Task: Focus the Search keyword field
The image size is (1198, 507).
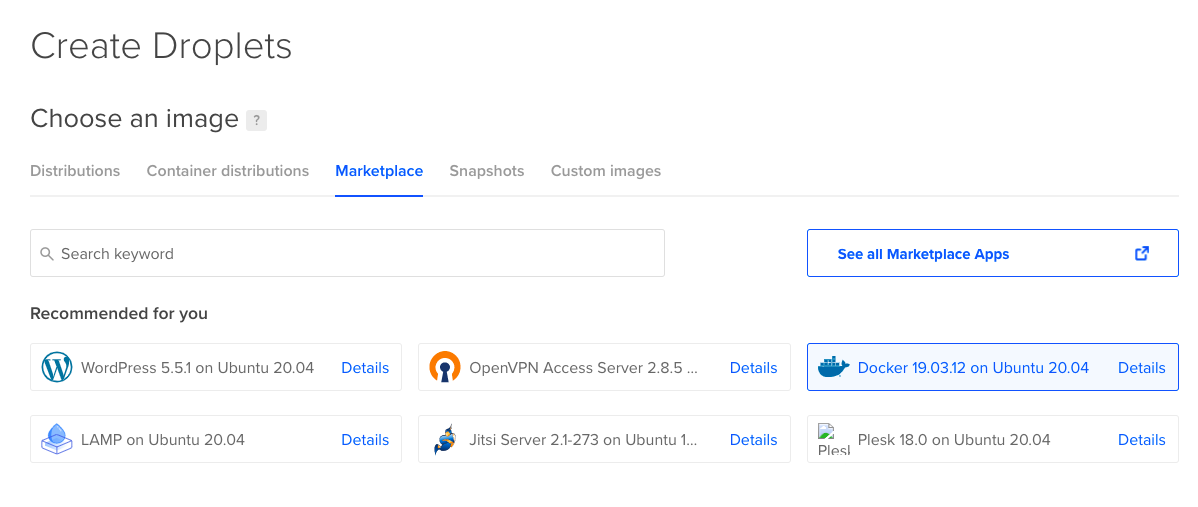Action: 347,253
